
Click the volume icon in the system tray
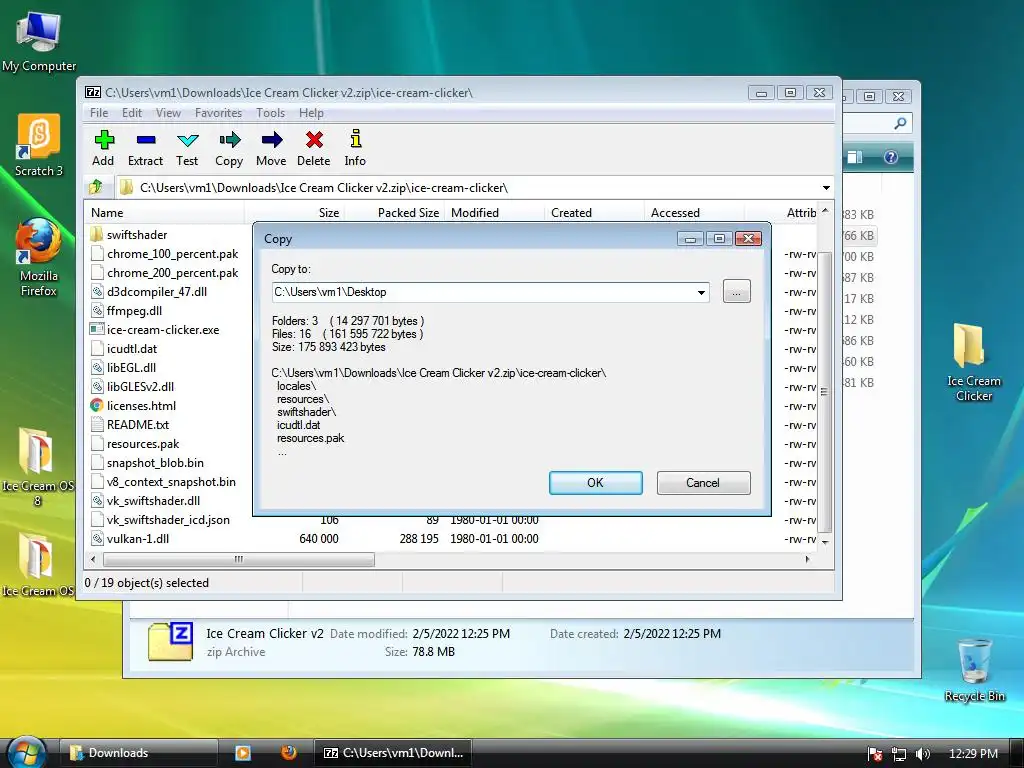click(x=923, y=754)
